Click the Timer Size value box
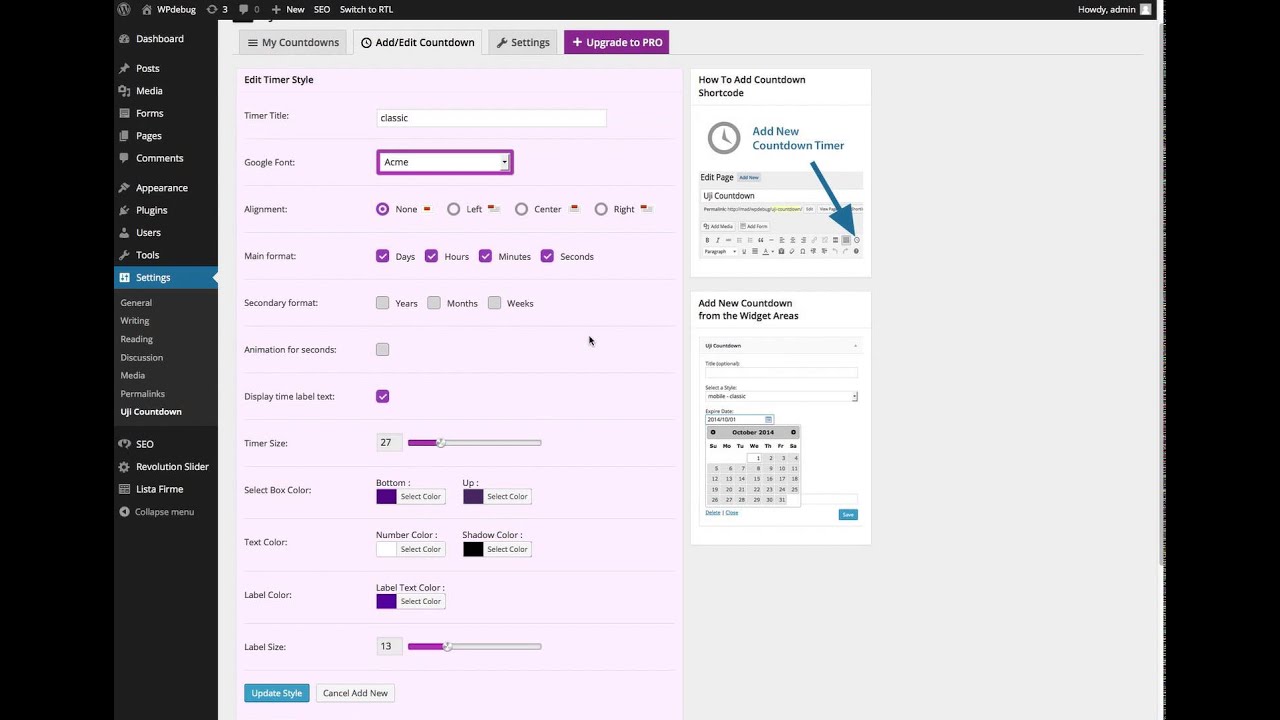Screen dimensions: 1280x720 tap(389, 443)
